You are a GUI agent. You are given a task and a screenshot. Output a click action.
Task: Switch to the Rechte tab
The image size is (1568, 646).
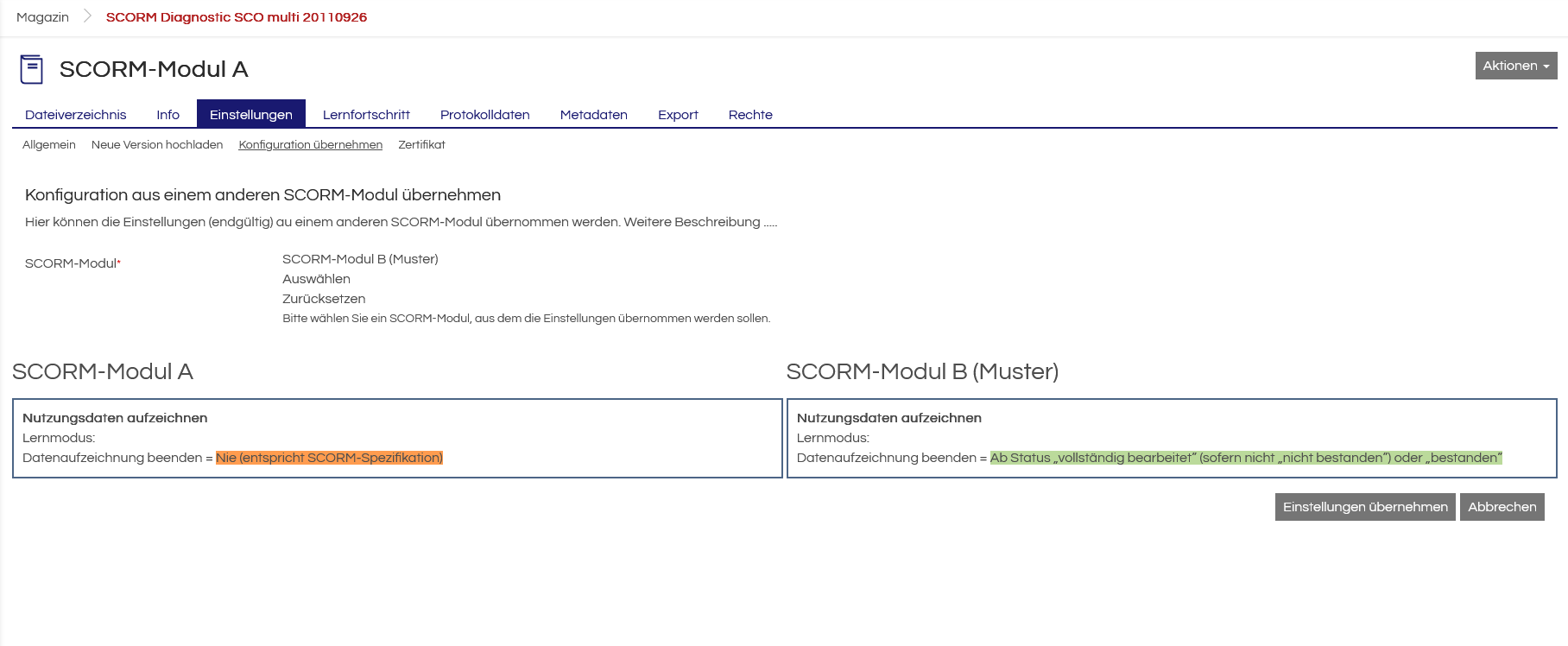(749, 115)
